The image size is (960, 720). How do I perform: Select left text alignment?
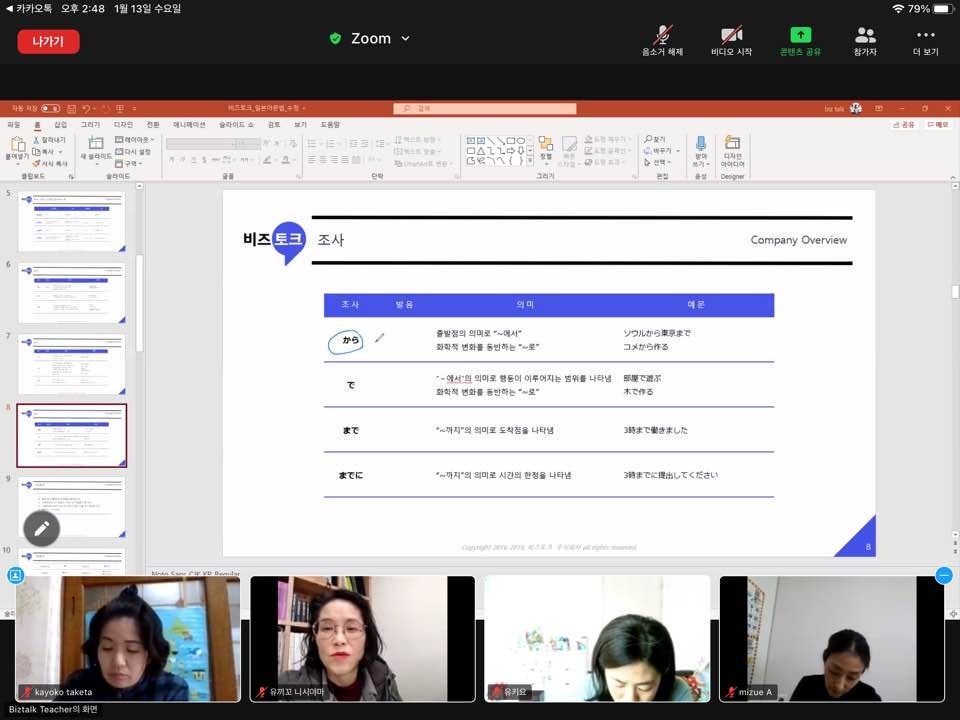click(312, 160)
